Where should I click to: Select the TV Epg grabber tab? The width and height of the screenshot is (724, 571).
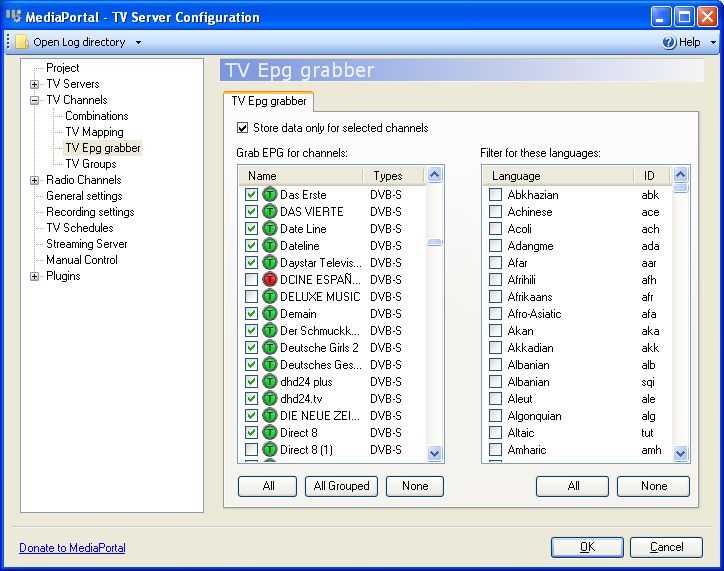268,101
